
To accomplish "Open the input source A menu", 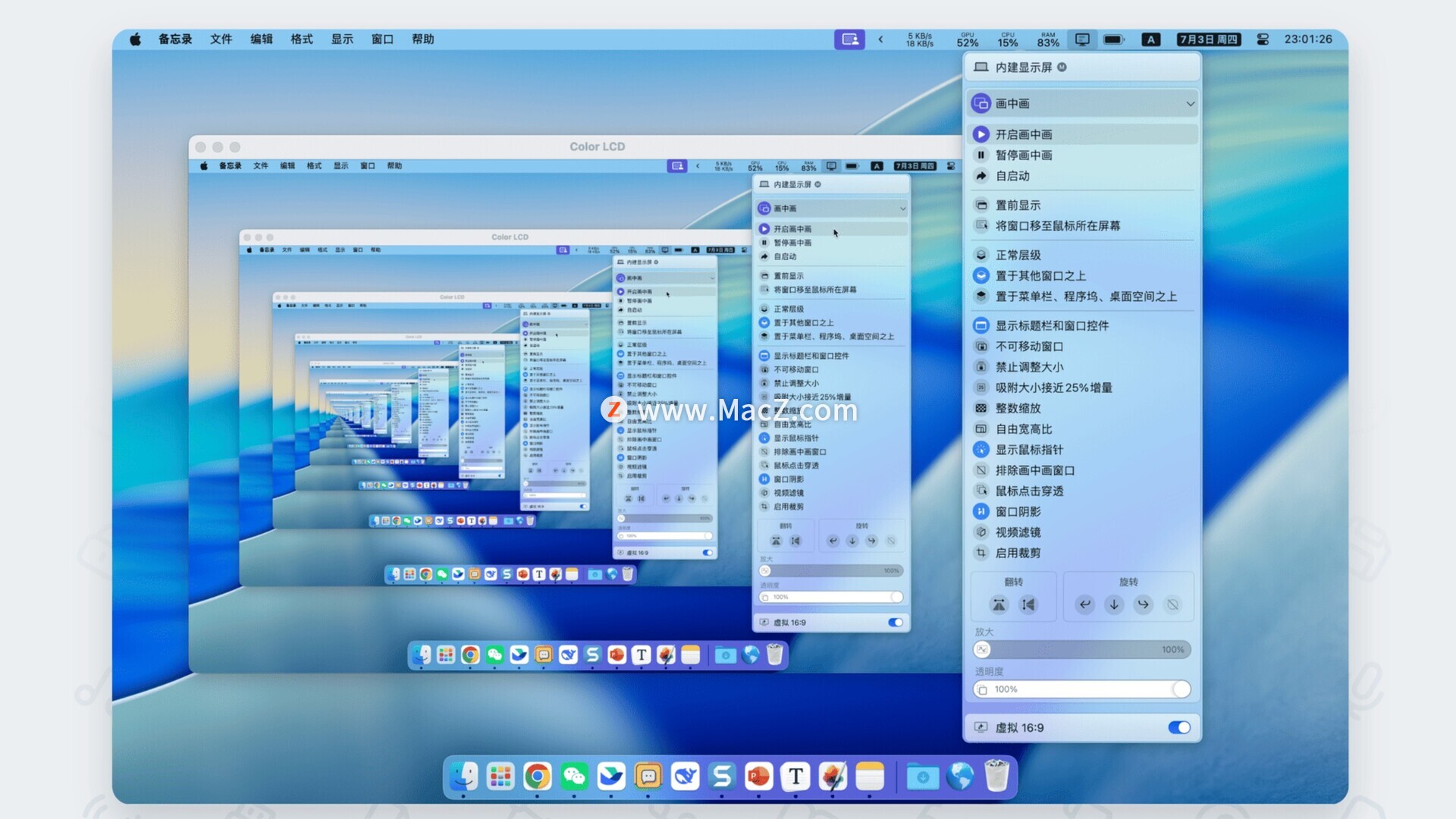I will (1150, 39).
